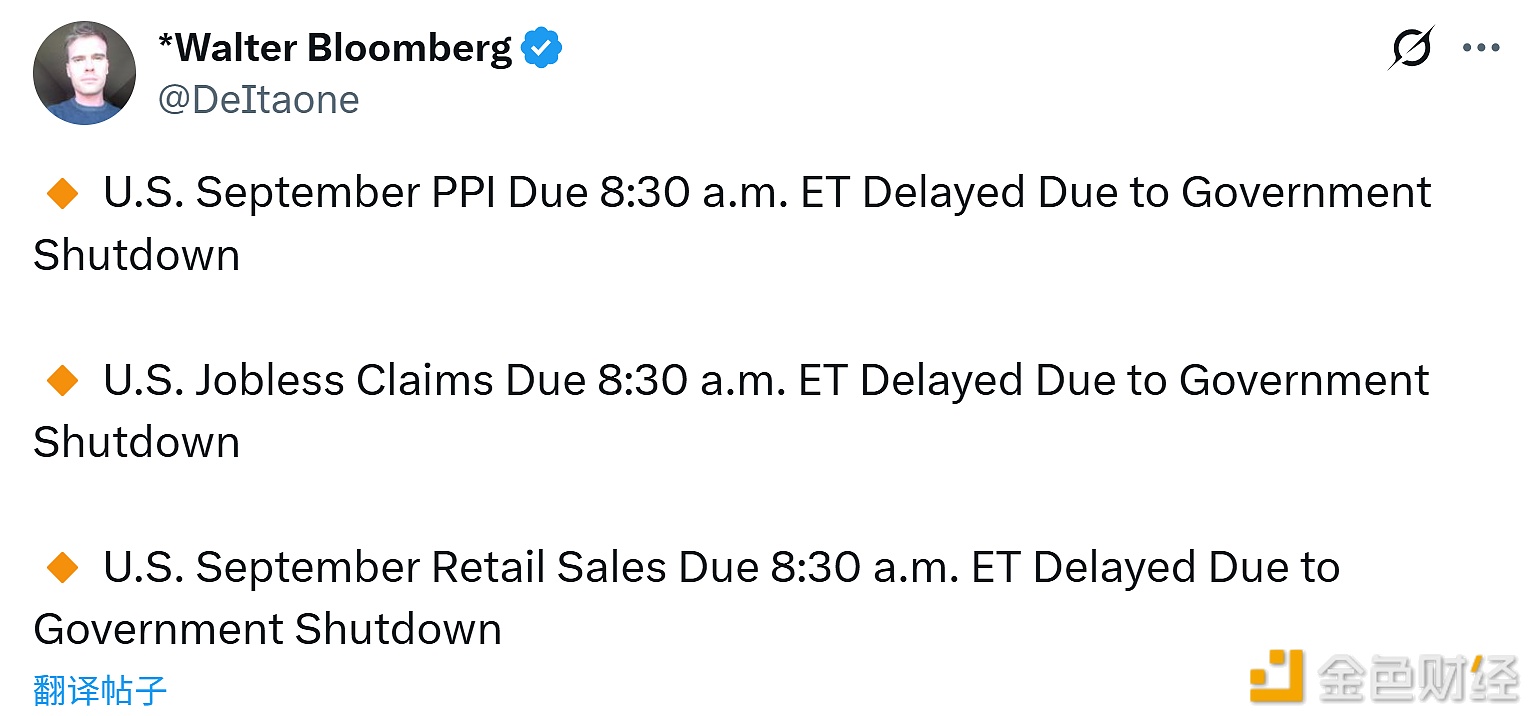Click 'Shutdown' under the Jobless Claims headline
This screenshot has width=1532, height=716.
(137, 443)
